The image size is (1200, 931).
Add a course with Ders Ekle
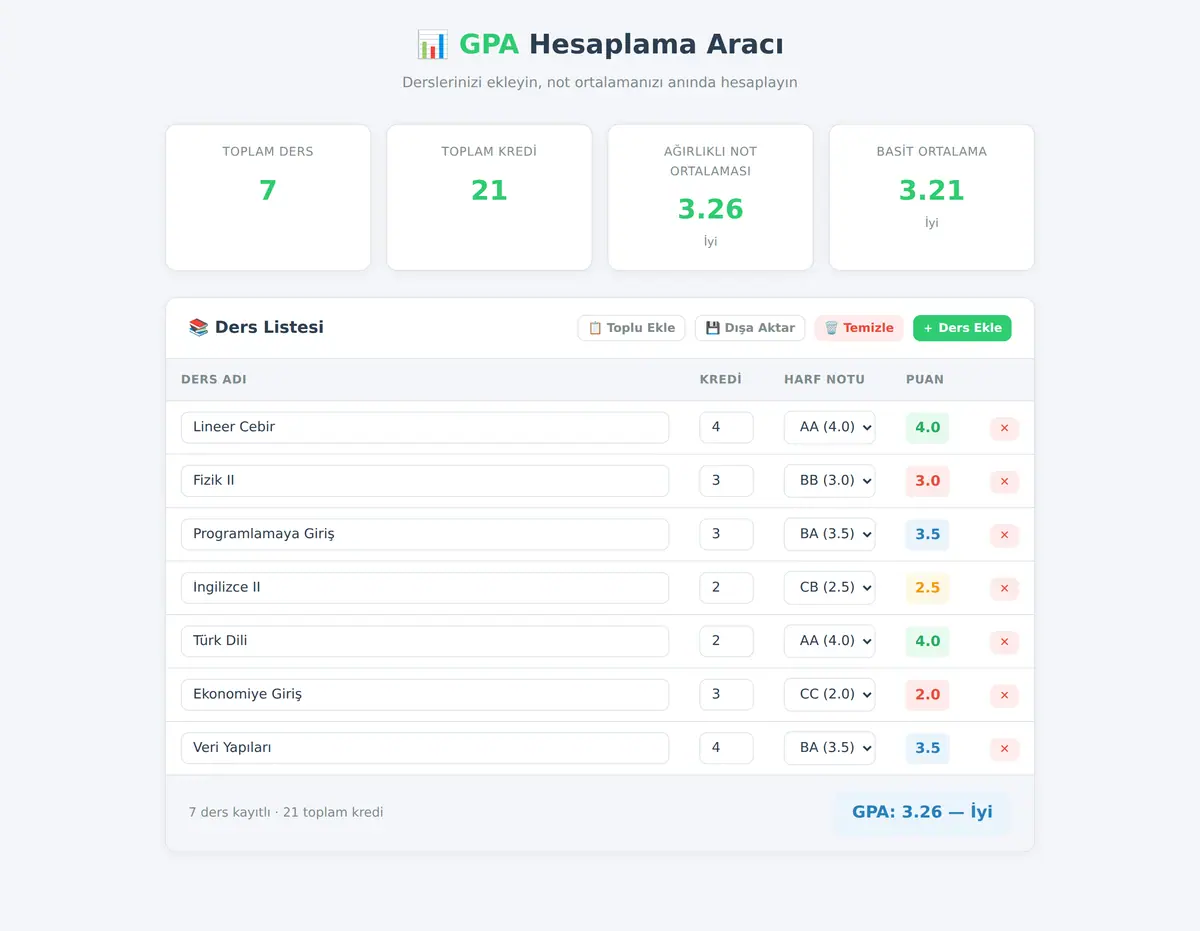pos(962,328)
